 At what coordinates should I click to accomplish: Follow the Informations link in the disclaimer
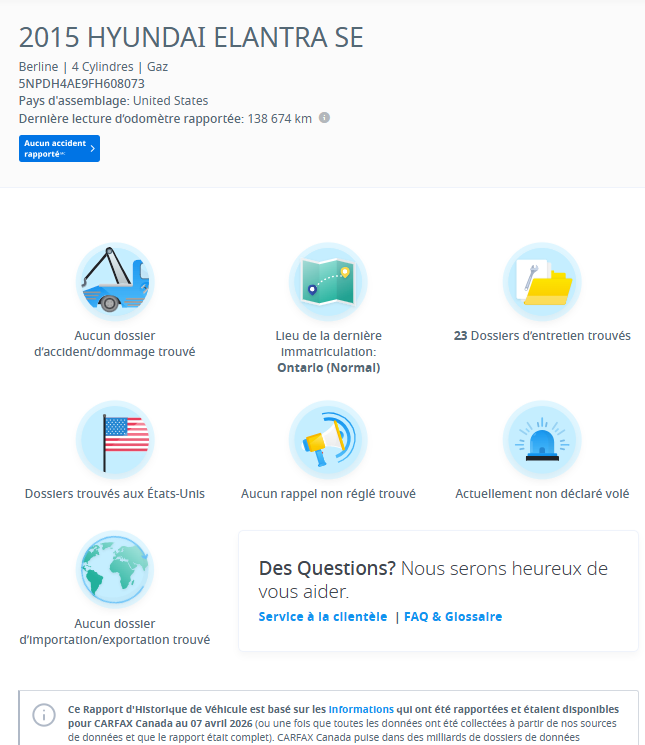[361, 709]
